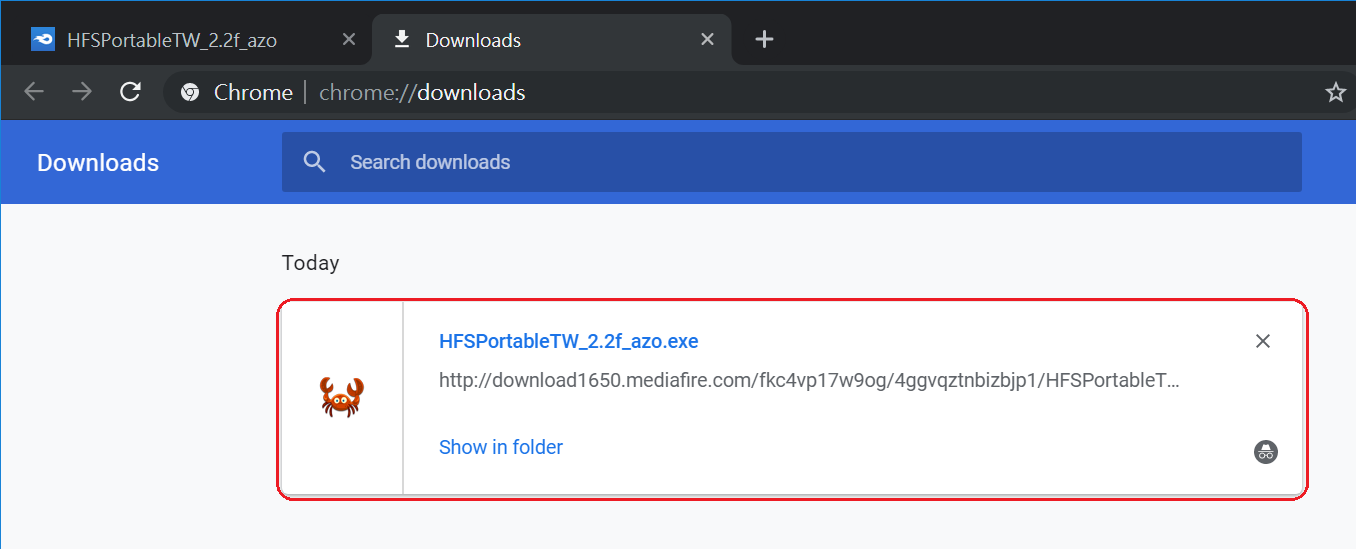The image size is (1356, 549).
Task: Bookmark this page with the star icon
Action: [1335, 93]
